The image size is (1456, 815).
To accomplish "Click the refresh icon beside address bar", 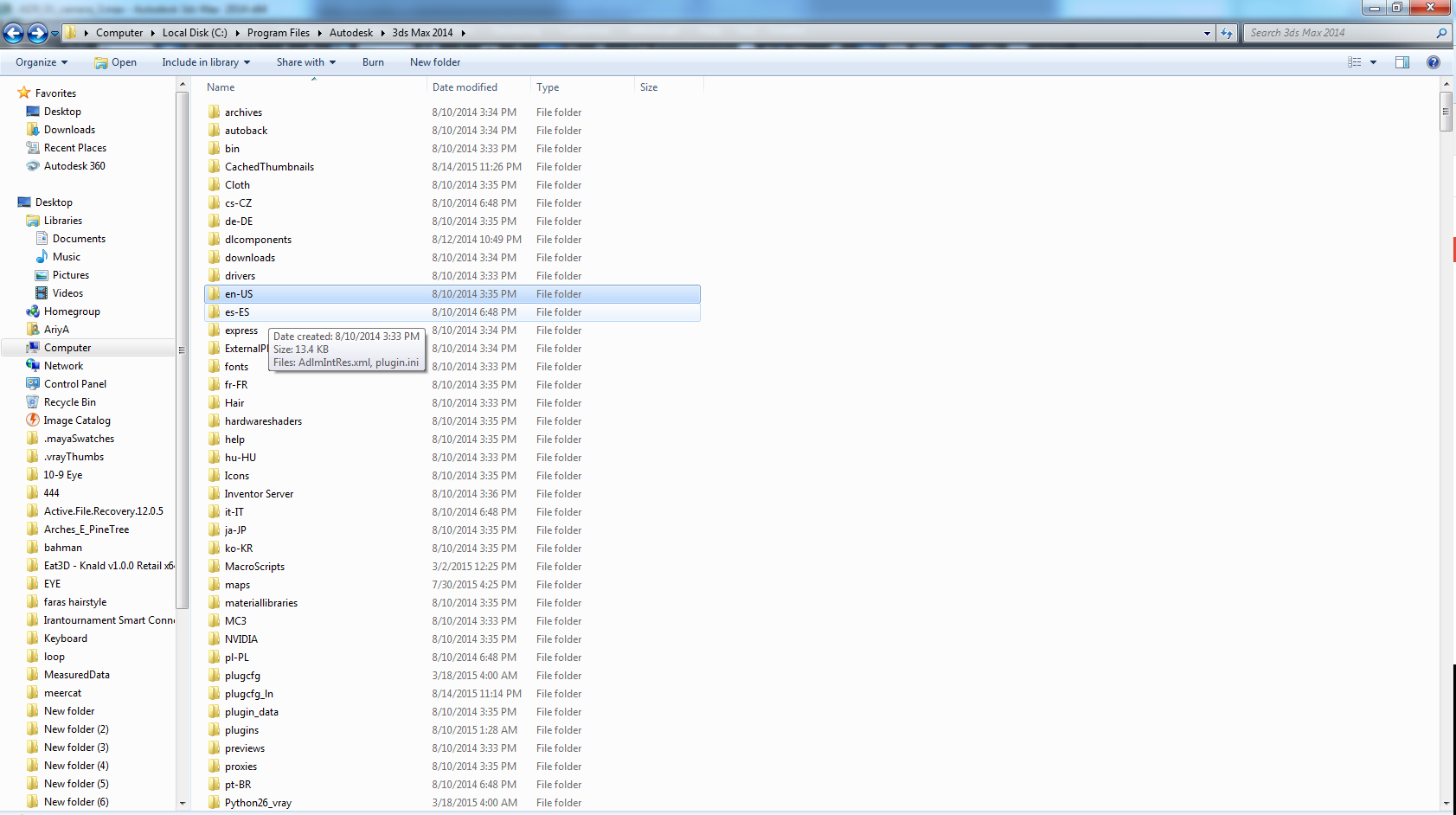I will pyautogui.click(x=1227, y=33).
